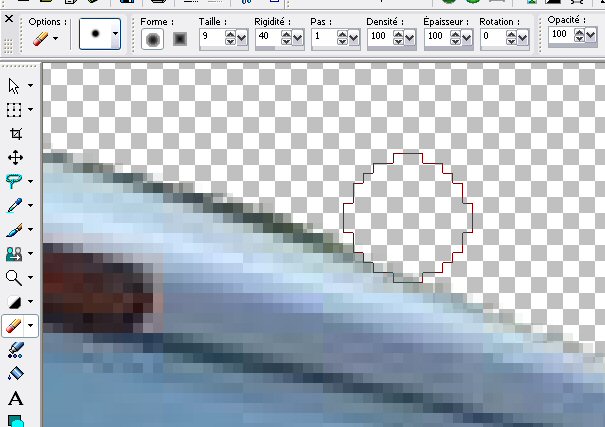Viewport: 605px width, 427px height.
Task: Choose the square brush shape
Action: [180, 39]
